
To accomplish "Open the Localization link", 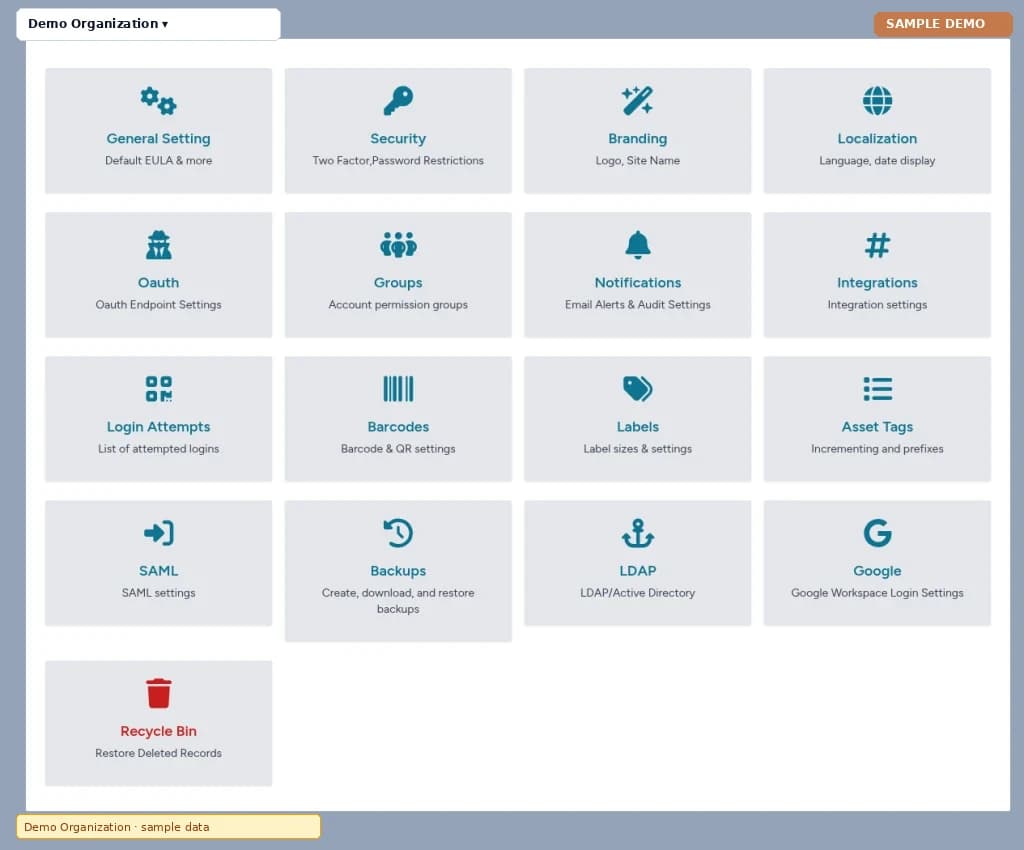I will tap(877, 138).
